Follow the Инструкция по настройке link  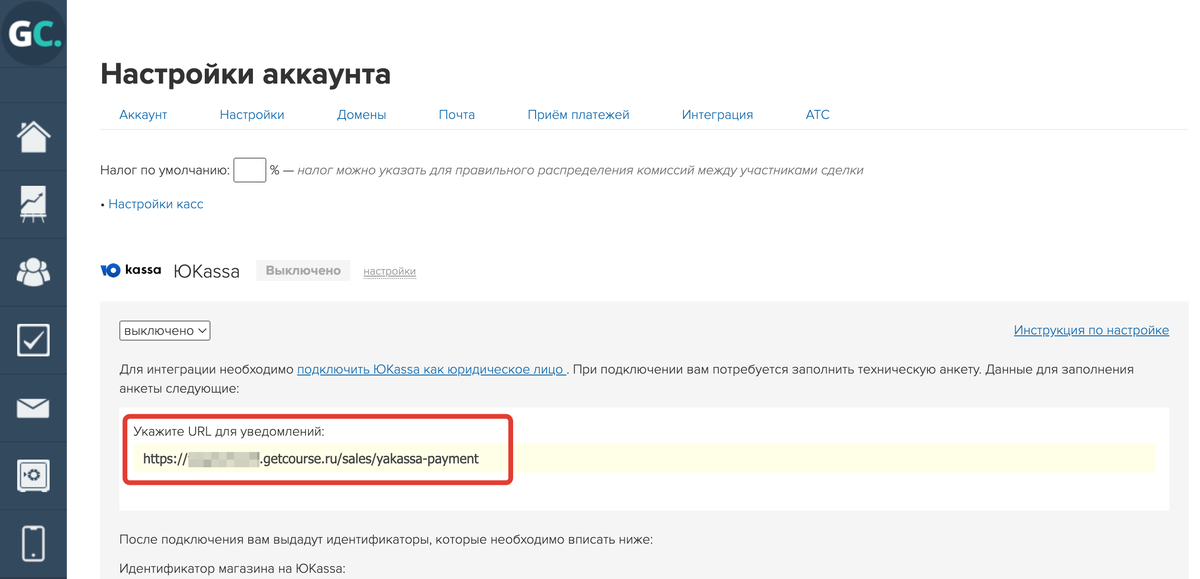click(x=1091, y=329)
